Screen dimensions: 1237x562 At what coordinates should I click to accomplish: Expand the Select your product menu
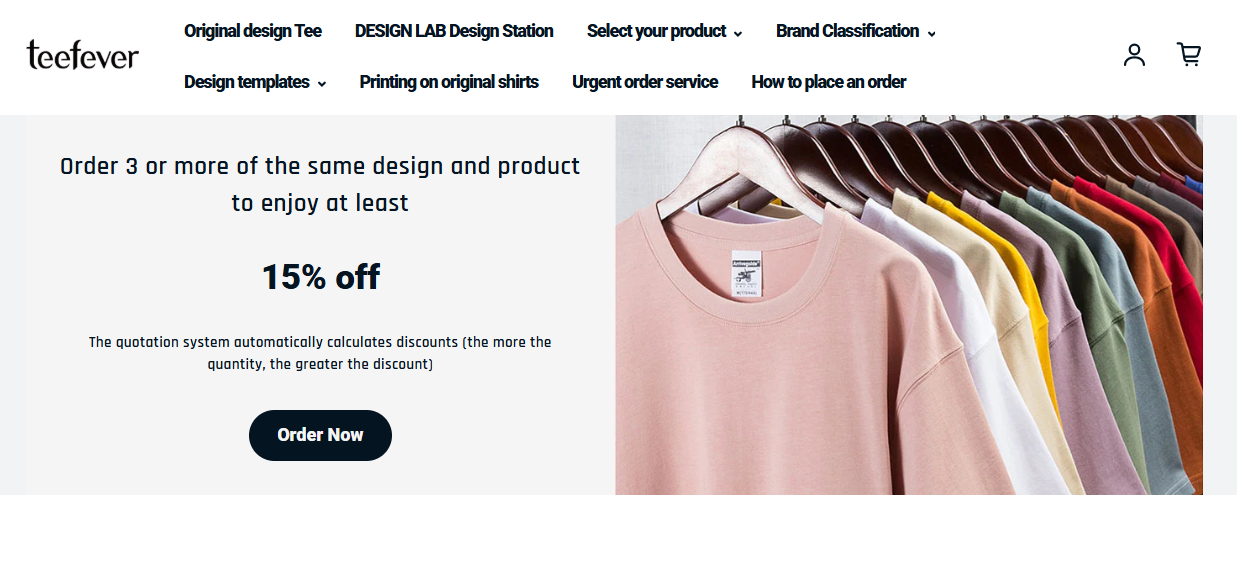664,31
